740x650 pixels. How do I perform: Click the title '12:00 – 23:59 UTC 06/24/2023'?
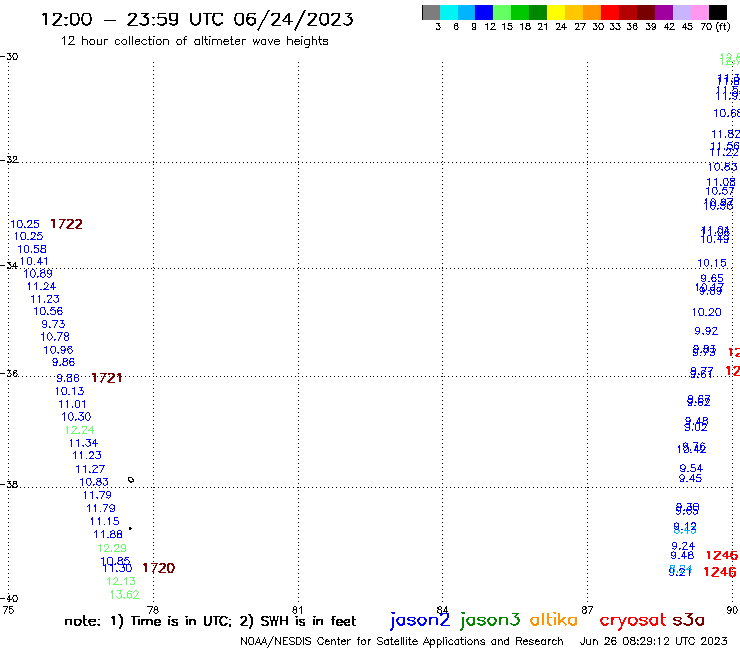(x=197, y=19)
